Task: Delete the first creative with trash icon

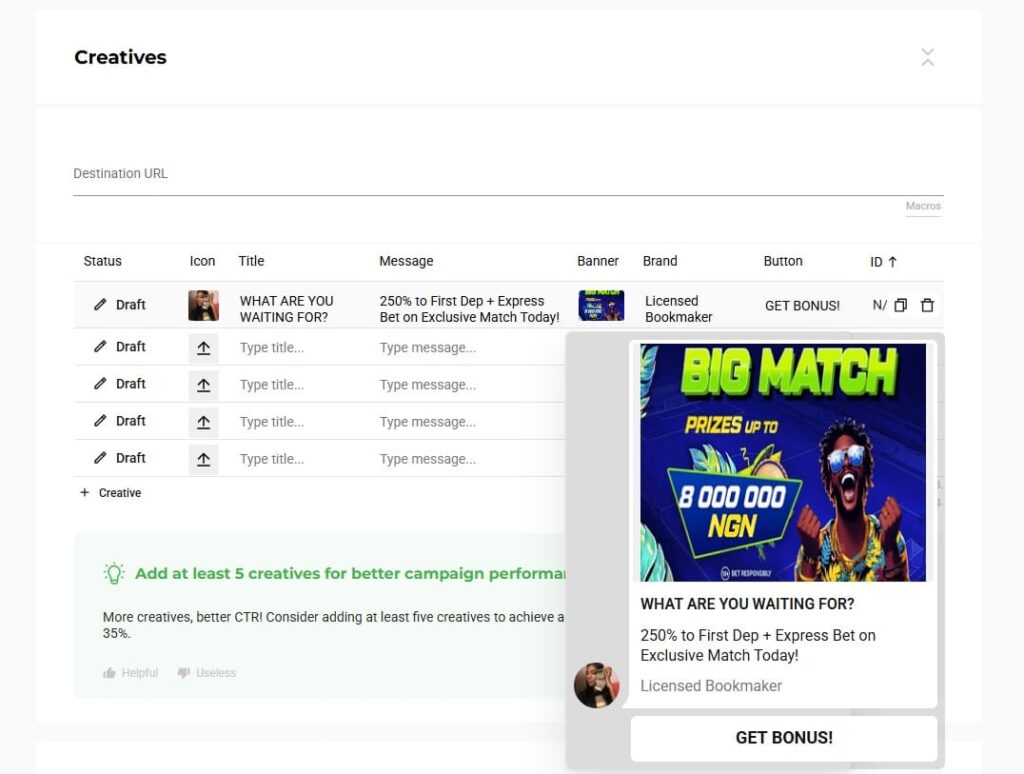Action: point(927,305)
